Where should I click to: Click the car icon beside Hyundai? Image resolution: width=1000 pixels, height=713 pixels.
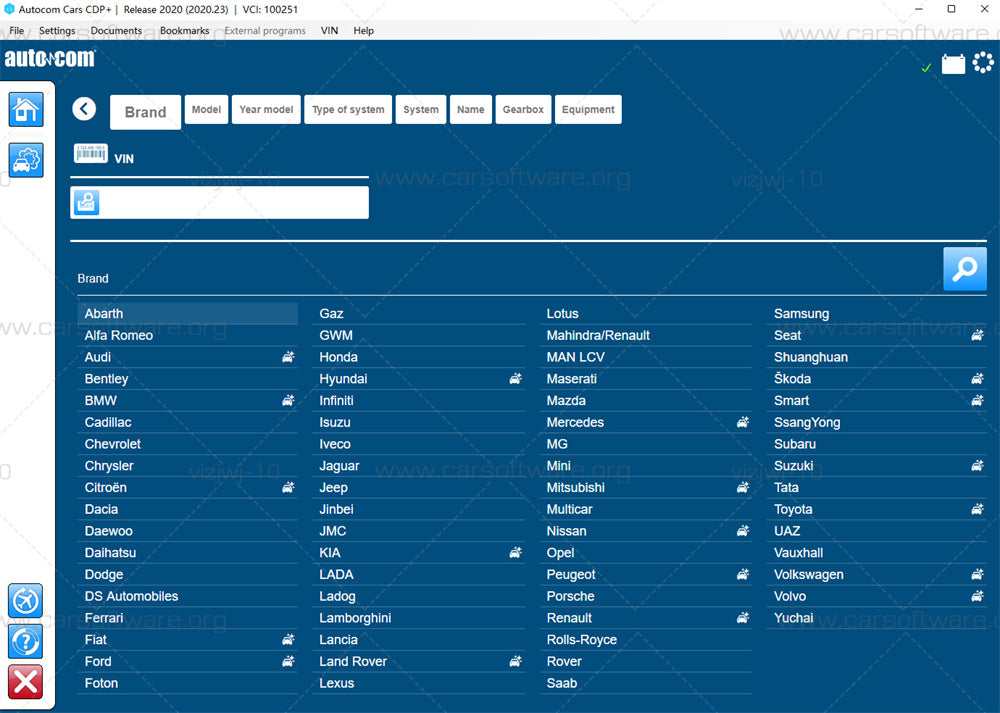(x=515, y=379)
